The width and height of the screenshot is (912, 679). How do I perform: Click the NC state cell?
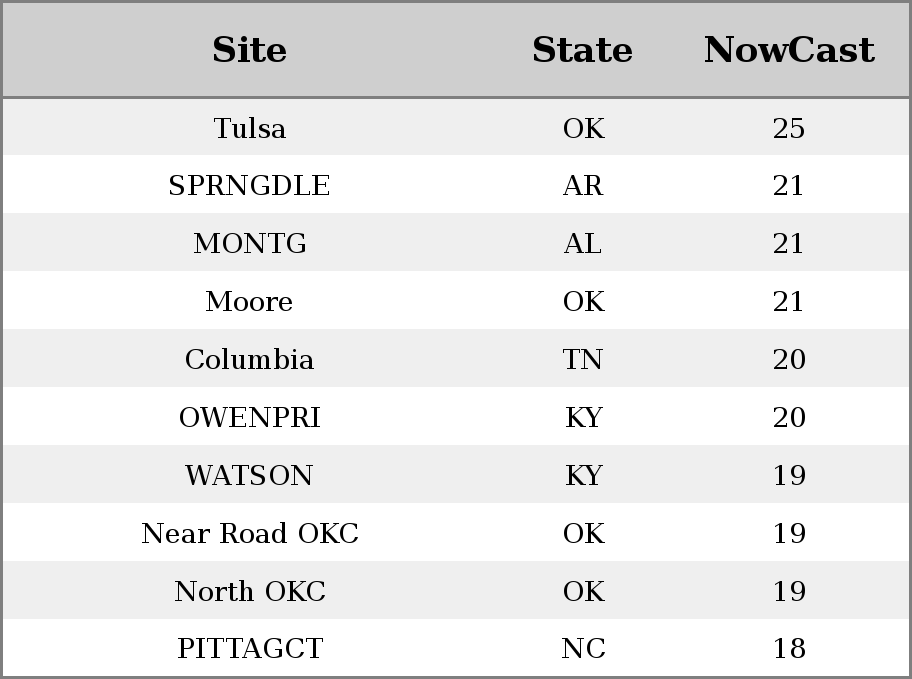click(583, 648)
